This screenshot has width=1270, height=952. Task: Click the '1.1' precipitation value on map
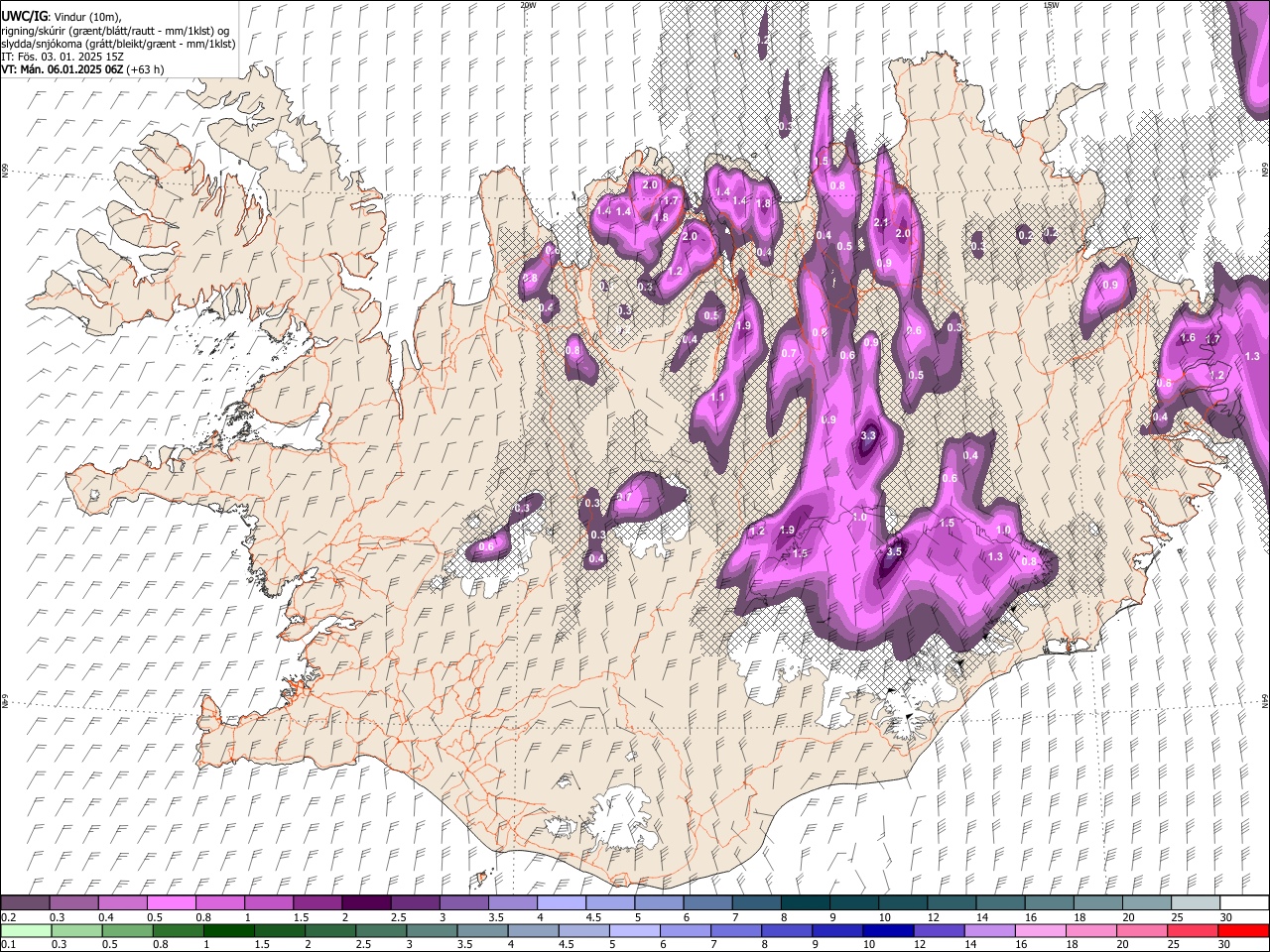717,397
